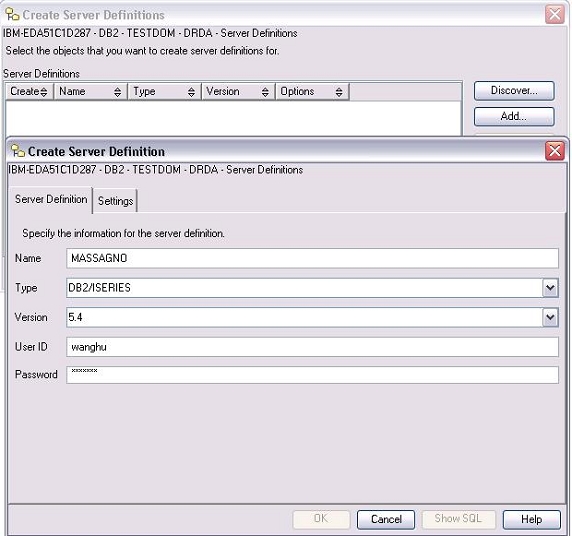Select the Server Definition tab
Screen dimensions: 572x536
(x=51, y=200)
